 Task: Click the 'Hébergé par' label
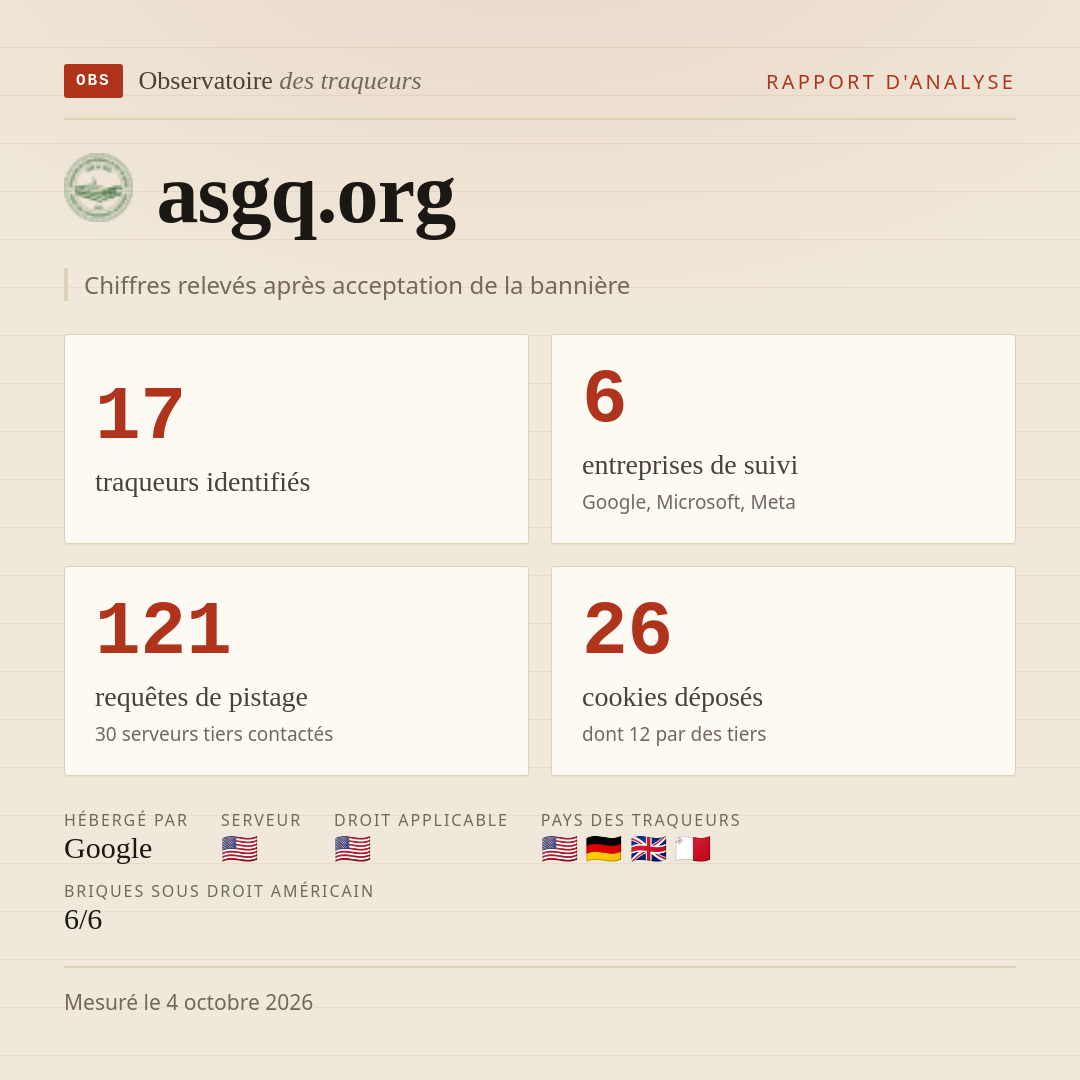(126, 820)
